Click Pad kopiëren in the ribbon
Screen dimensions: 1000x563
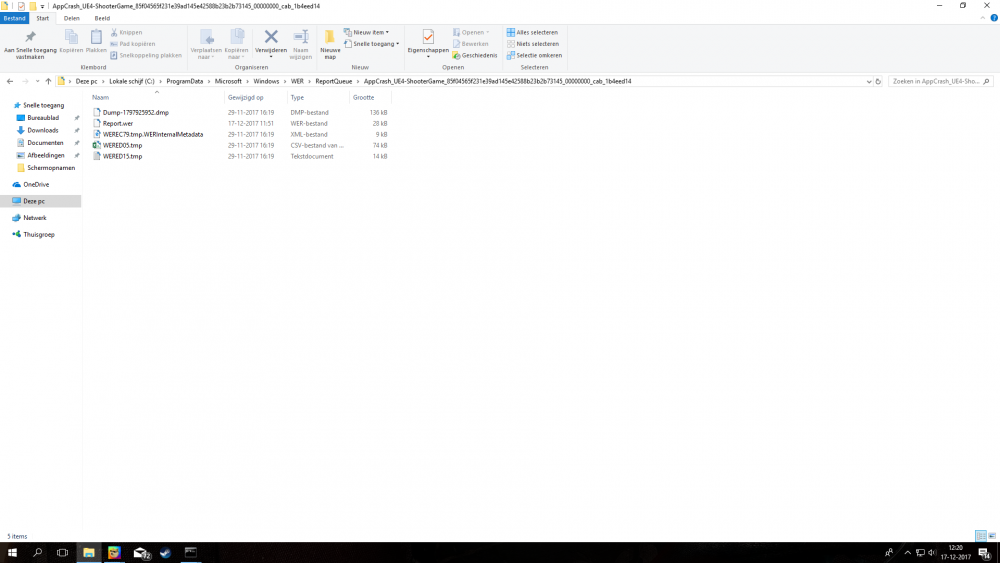click(133, 44)
